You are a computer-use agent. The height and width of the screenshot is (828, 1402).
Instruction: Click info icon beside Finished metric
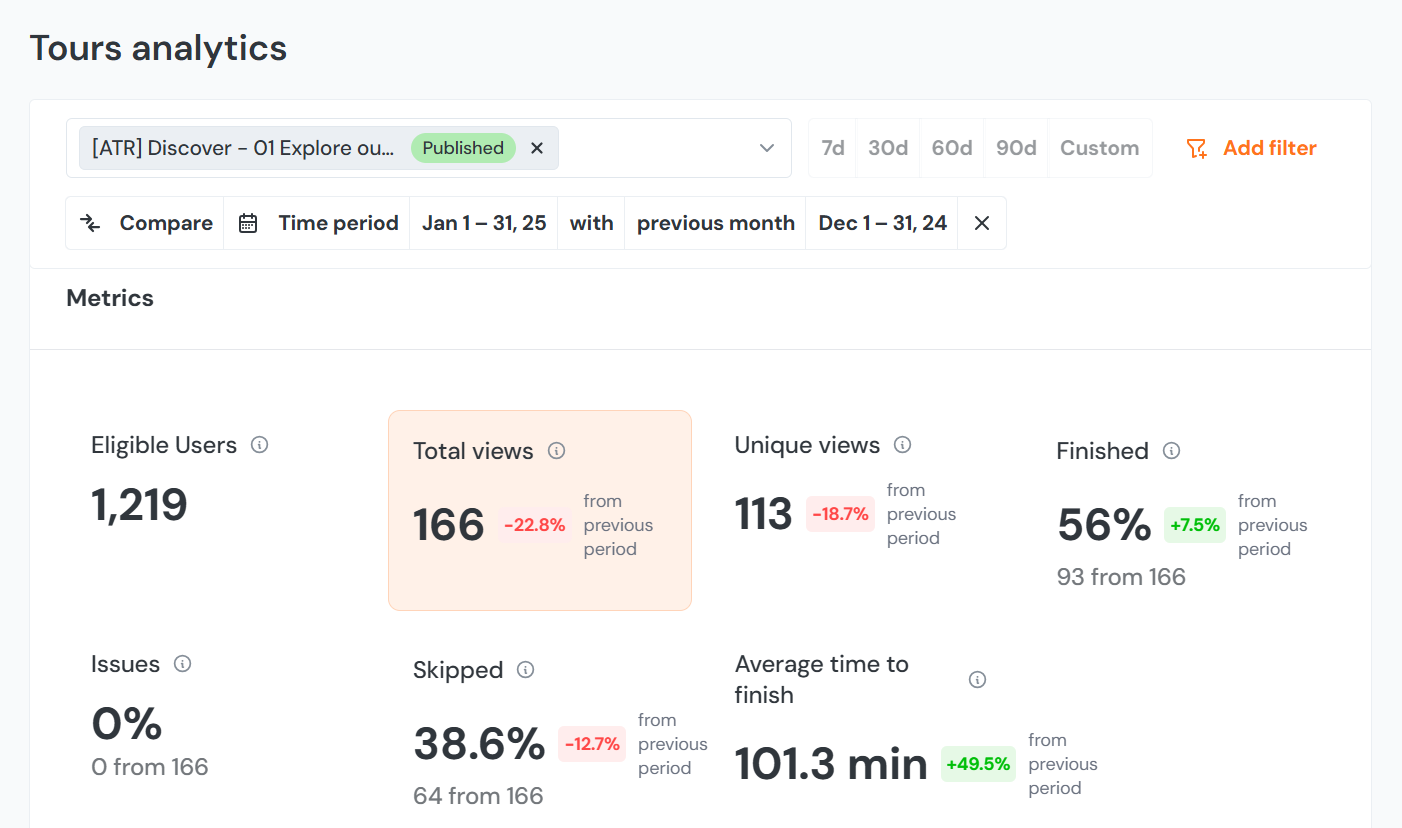[x=1171, y=451]
